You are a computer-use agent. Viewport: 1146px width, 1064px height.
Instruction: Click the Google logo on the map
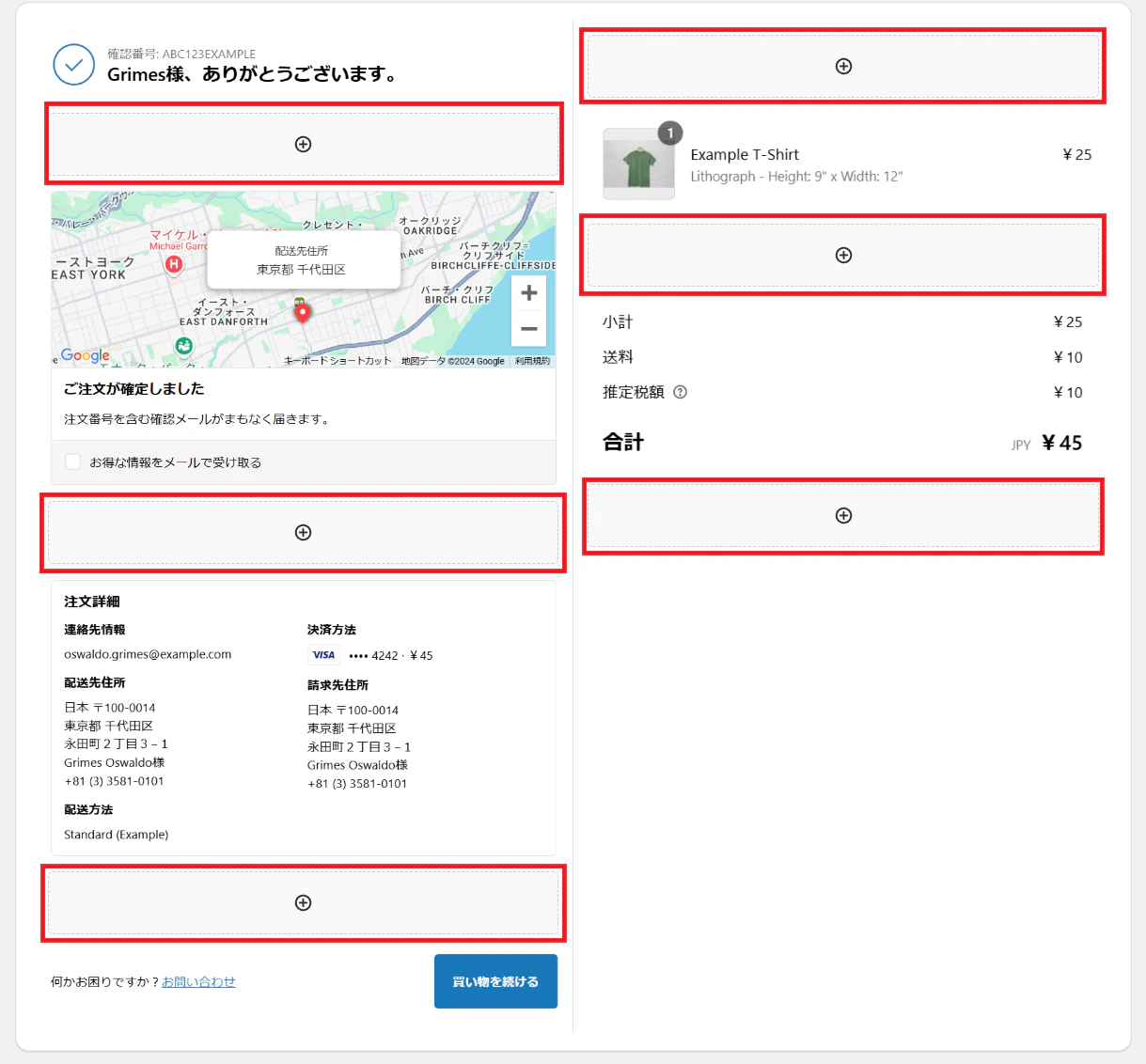(86, 355)
